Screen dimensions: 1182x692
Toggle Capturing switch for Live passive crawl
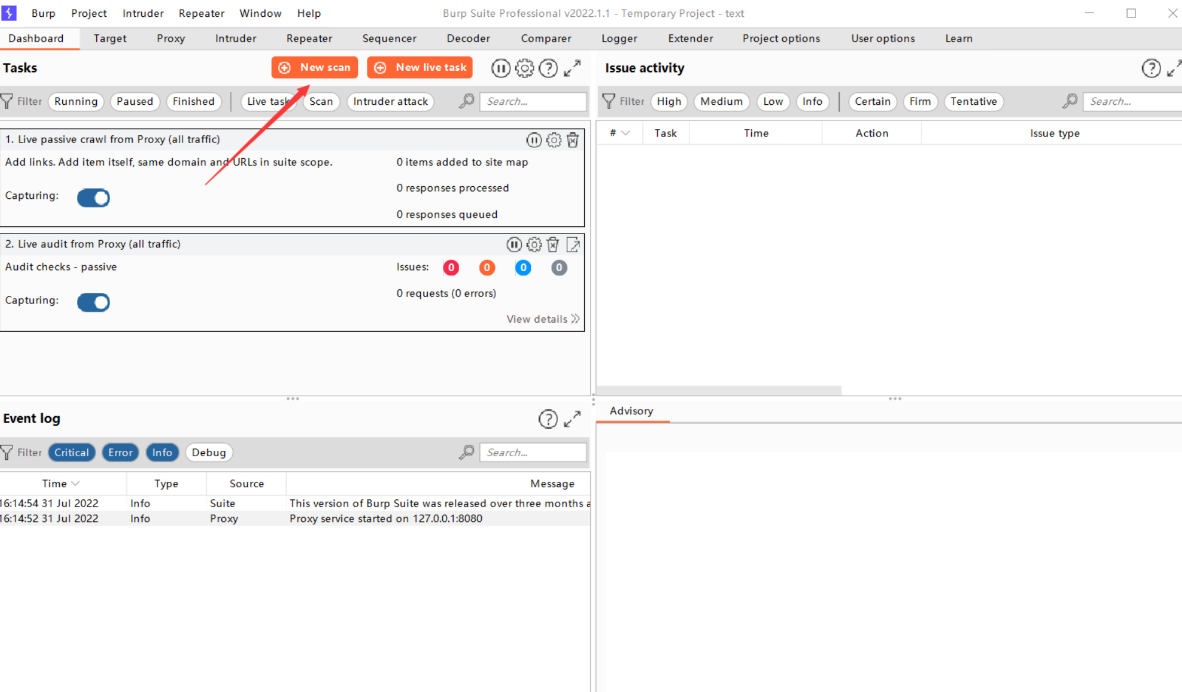[x=93, y=197]
